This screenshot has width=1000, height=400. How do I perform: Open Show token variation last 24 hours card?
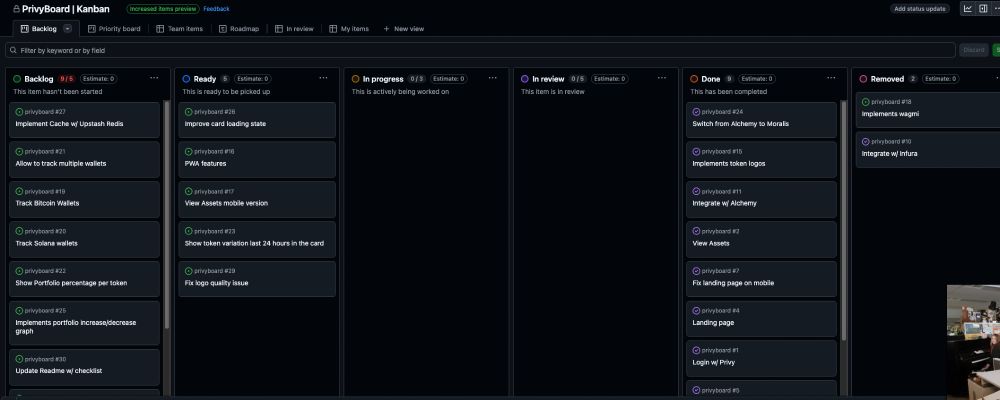point(257,239)
